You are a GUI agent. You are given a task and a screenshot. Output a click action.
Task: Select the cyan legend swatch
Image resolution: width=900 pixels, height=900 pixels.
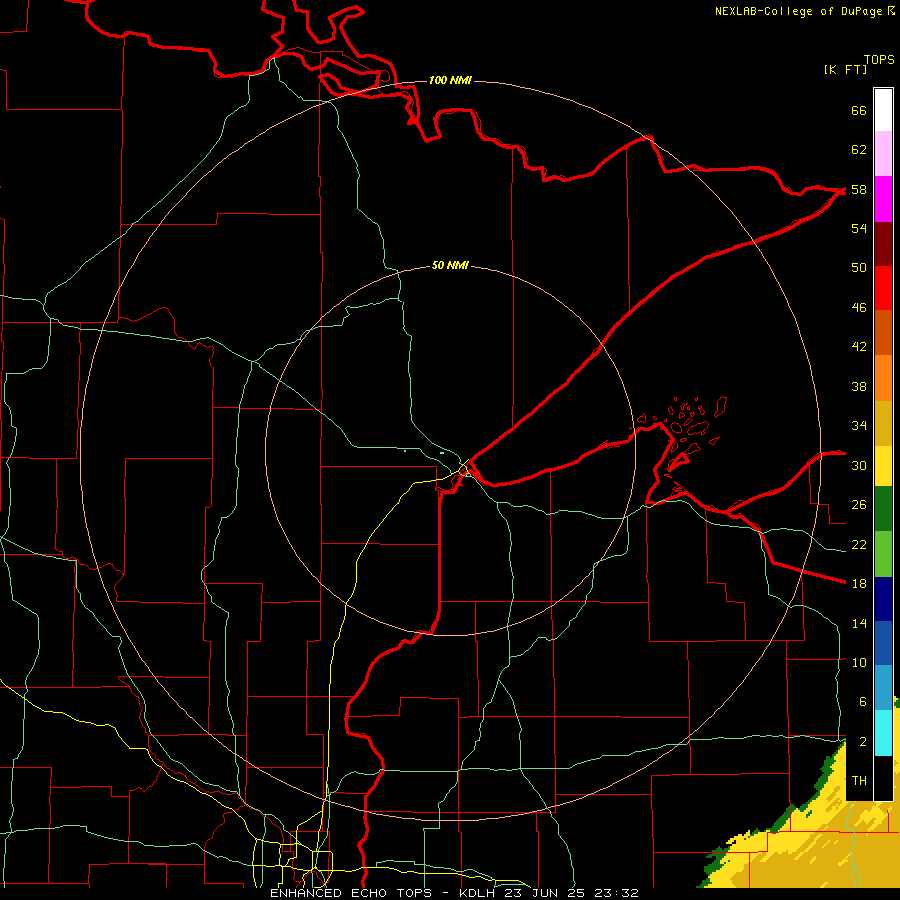[883, 732]
